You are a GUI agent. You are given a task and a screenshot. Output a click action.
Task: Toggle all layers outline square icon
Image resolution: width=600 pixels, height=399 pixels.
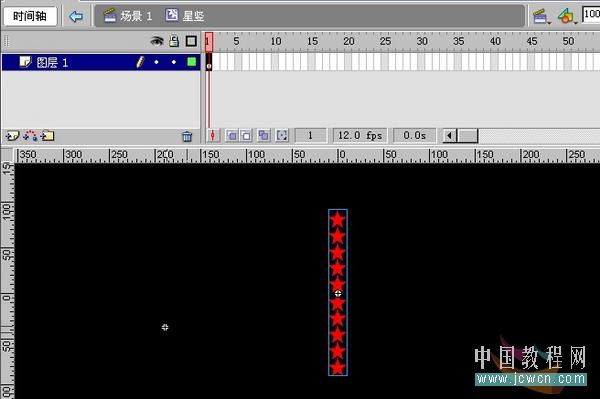click(191, 41)
